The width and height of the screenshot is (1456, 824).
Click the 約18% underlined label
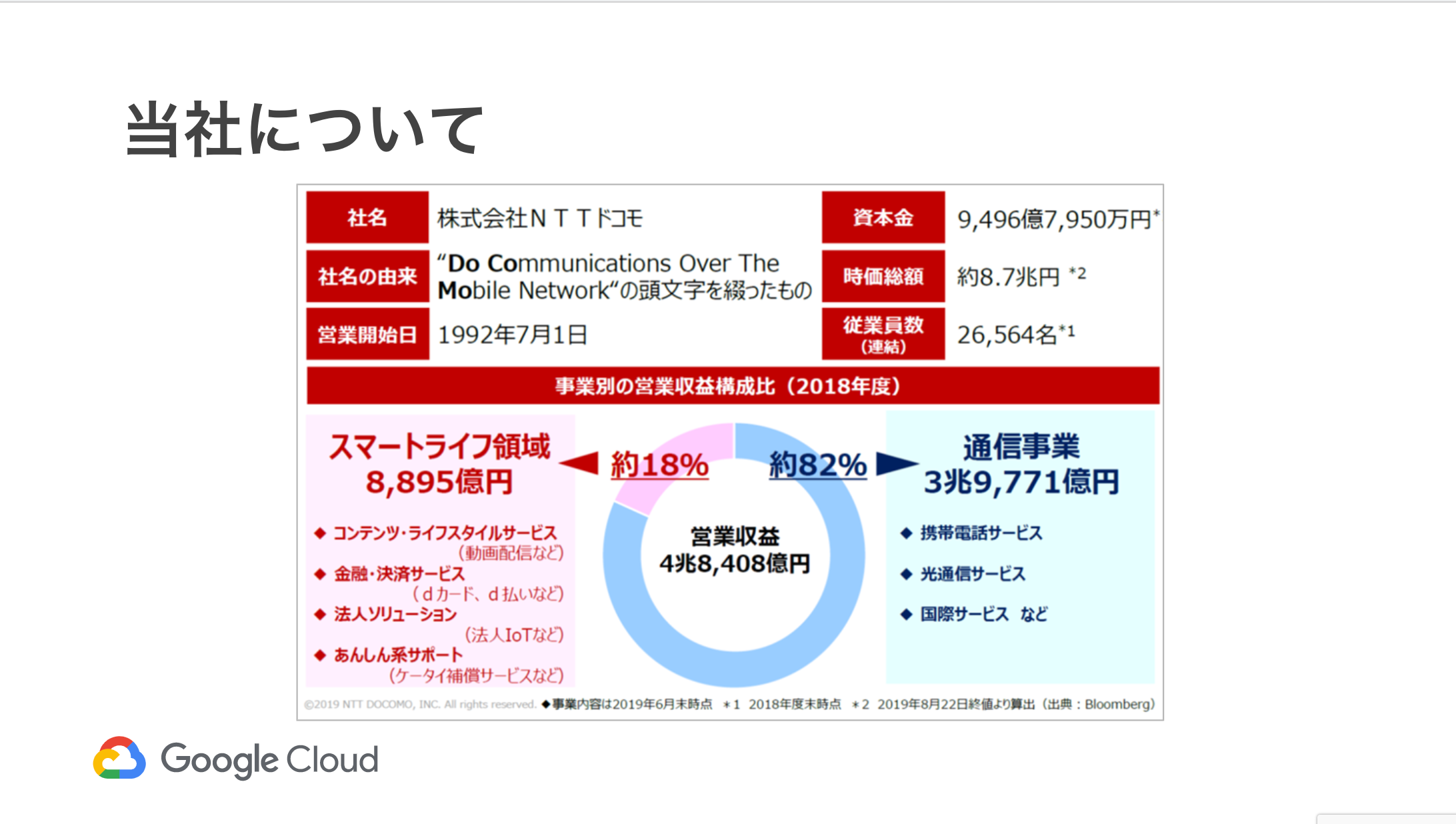659,465
